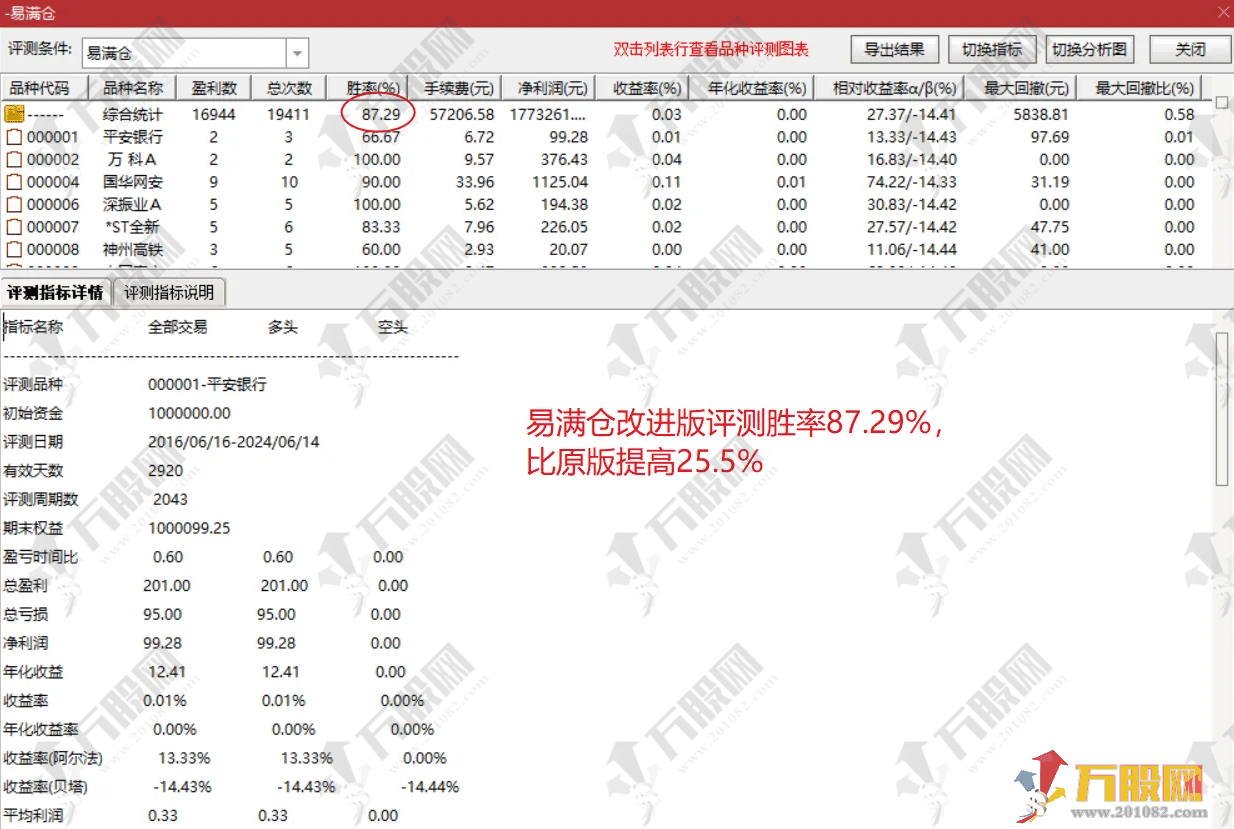Click the 5838.81 max drawdown value

[x=1040, y=114]
